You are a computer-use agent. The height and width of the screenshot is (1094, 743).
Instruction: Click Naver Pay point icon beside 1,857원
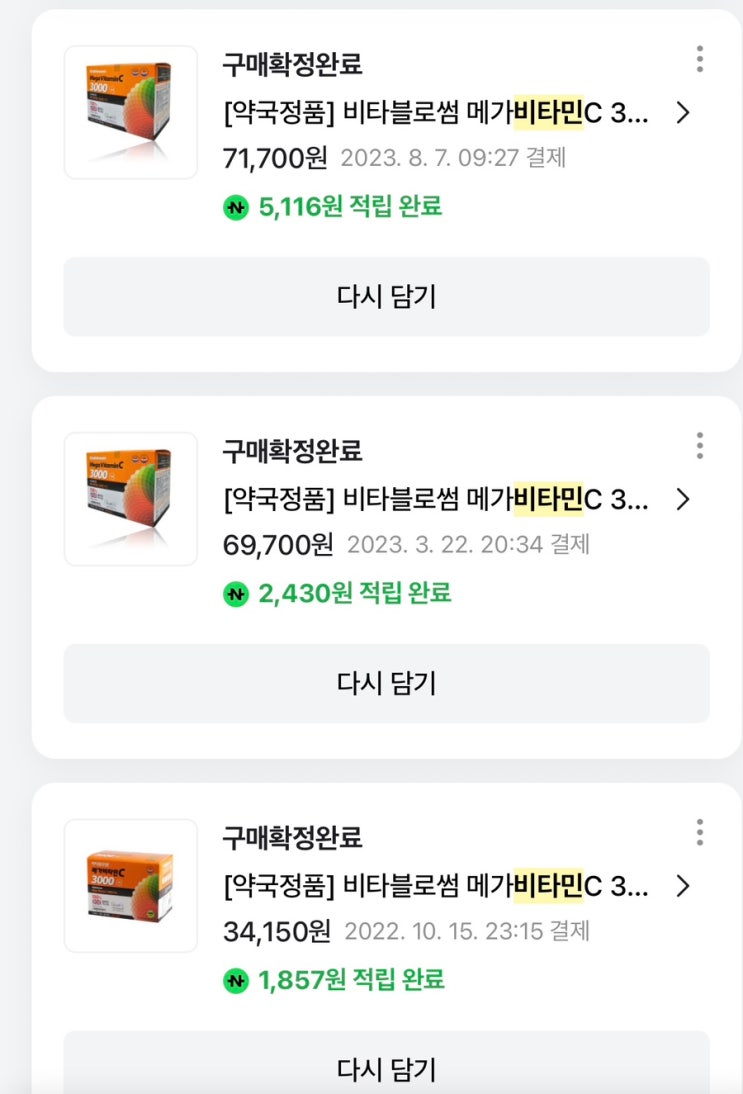click(x=236, y=981)
